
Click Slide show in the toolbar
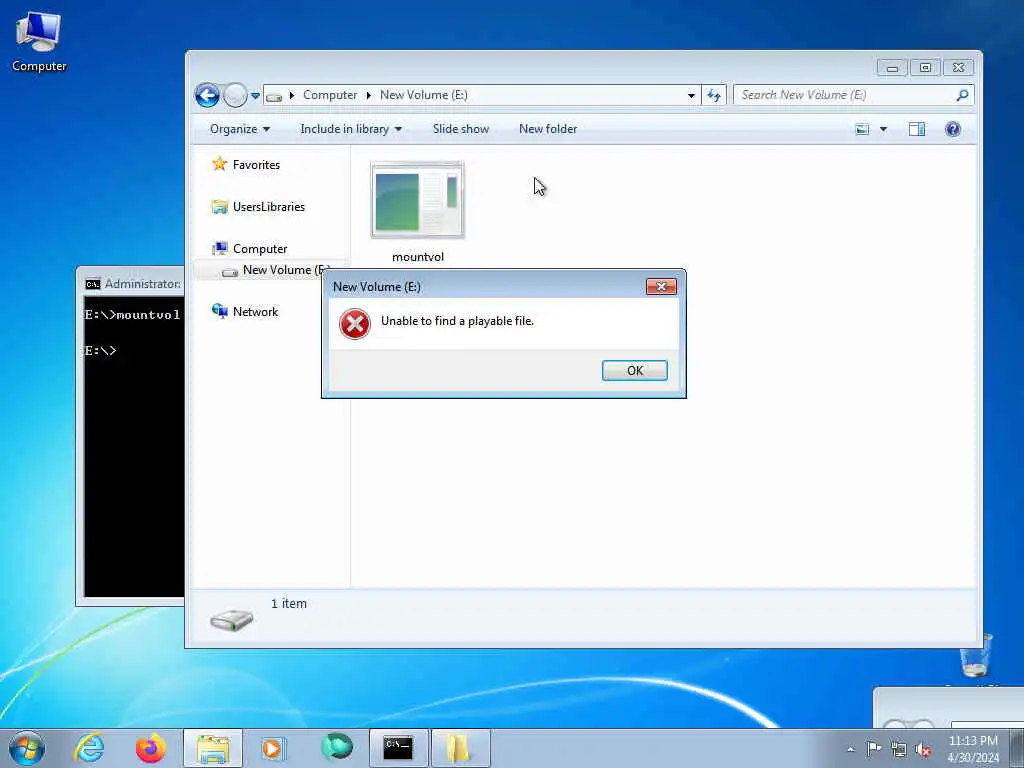(x=460, y=129)
